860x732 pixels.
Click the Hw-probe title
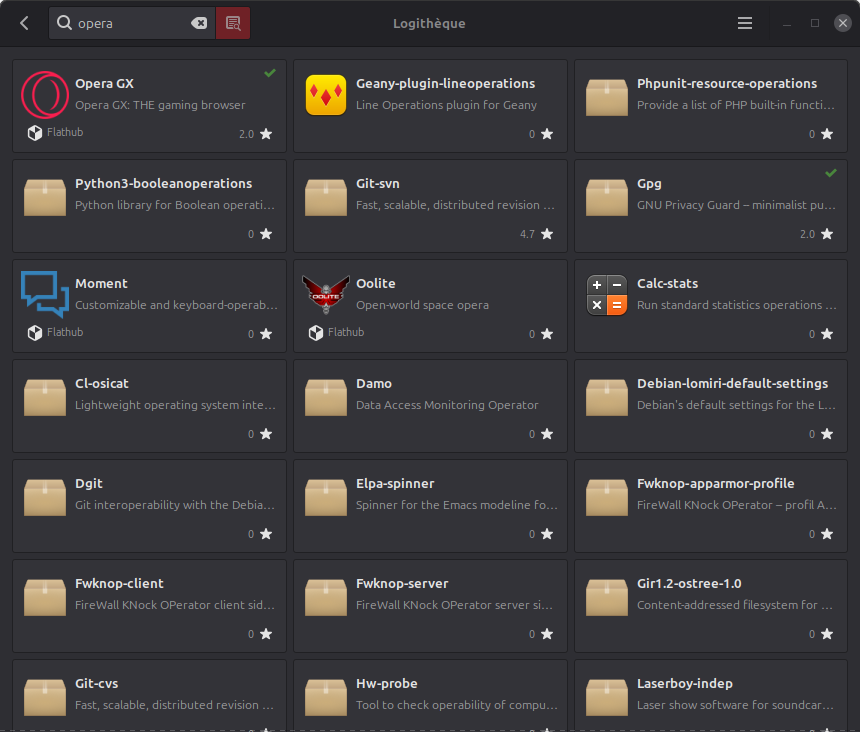(x=387, y=684)
